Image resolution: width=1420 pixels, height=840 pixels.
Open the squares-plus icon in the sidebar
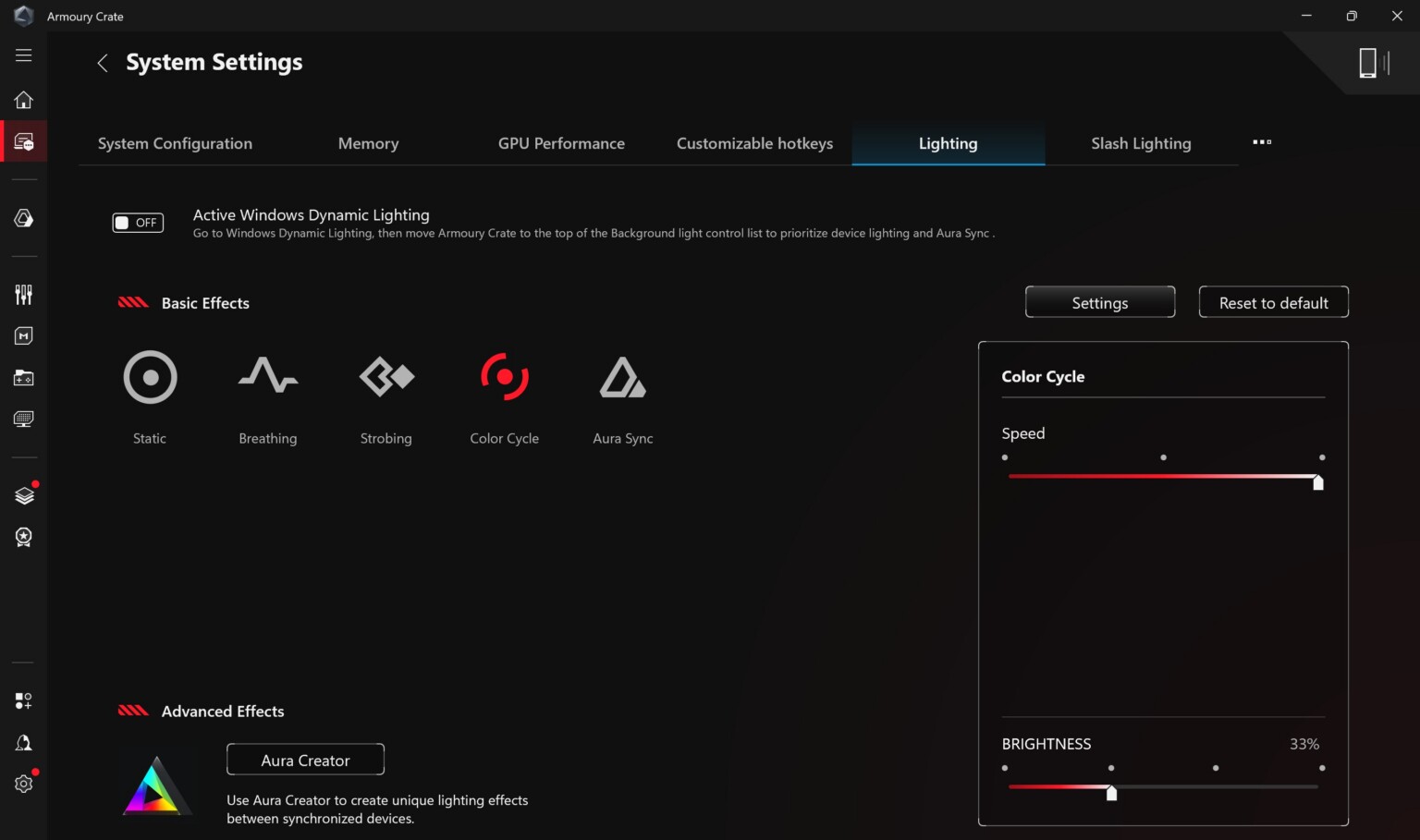tap(24, 701)
